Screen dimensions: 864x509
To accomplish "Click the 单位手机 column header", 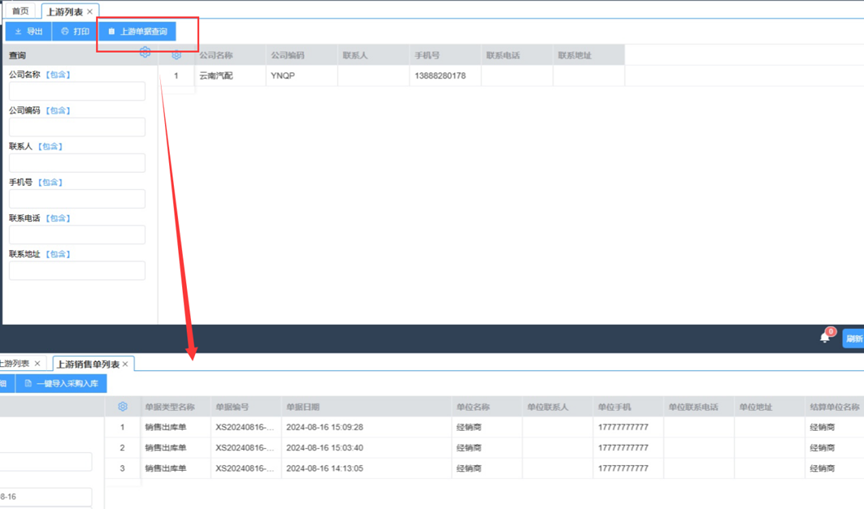I will click(628, 407).
